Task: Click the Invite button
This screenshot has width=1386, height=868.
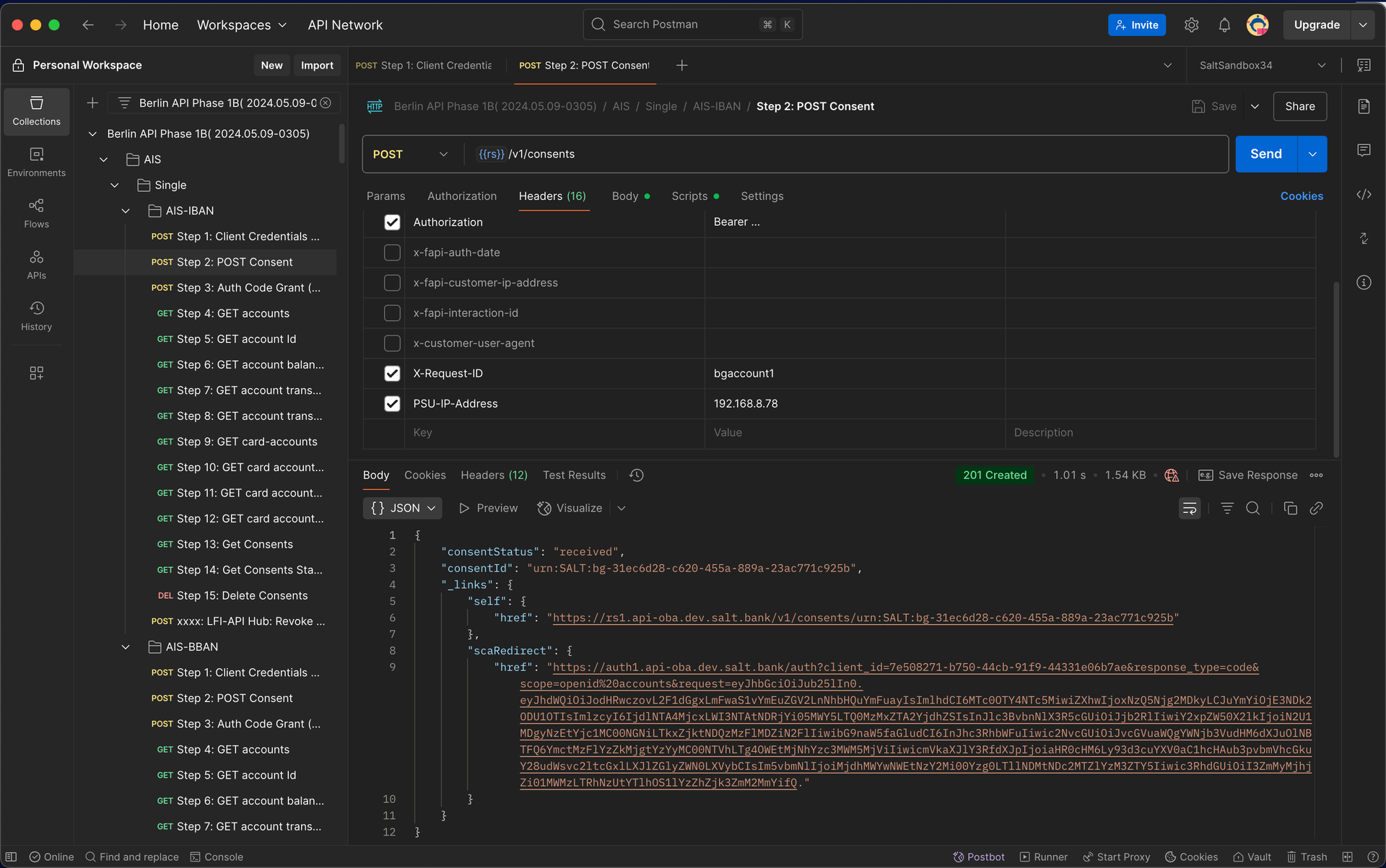Action: click(1136, 25)
